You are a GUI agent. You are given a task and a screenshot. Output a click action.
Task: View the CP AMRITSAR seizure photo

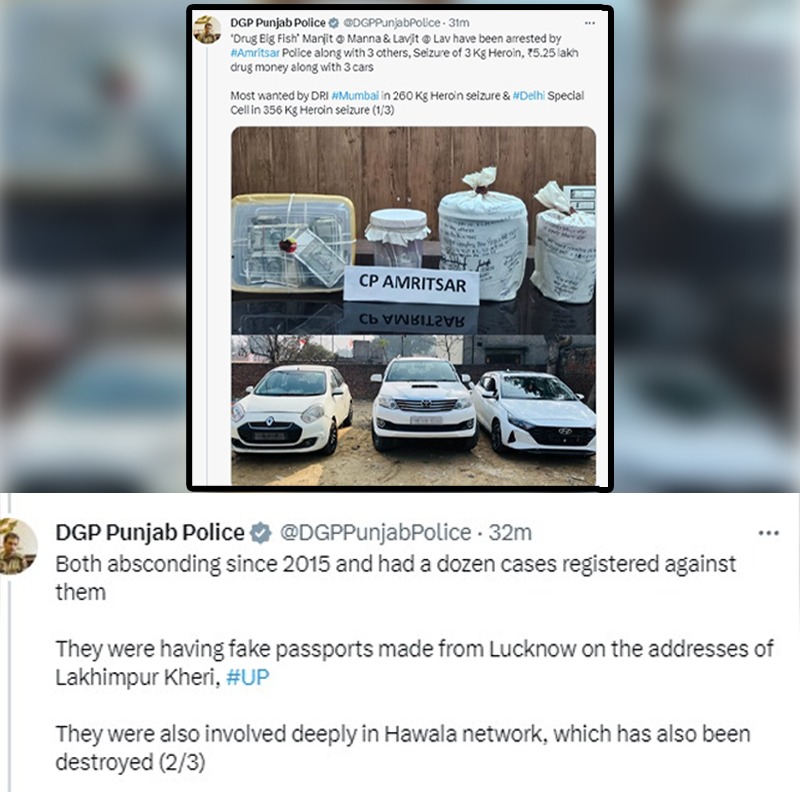413,231
